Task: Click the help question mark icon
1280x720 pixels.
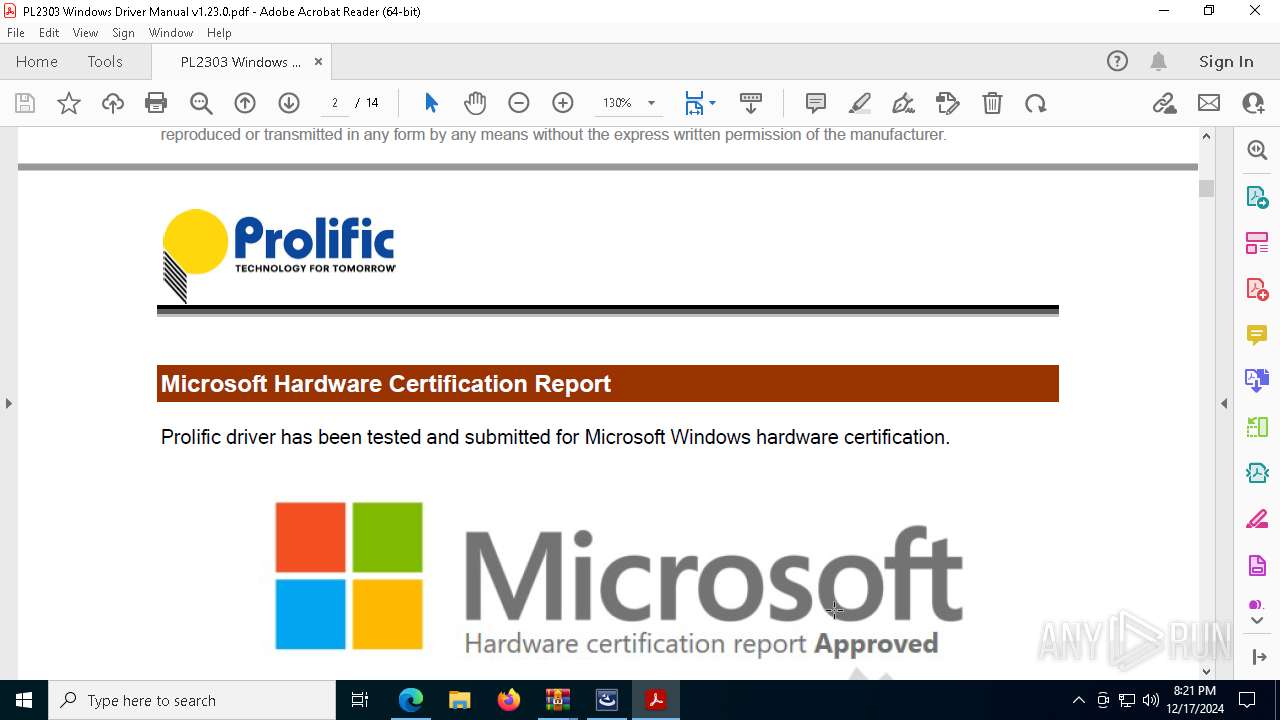Action: [x=1117, y=62]
